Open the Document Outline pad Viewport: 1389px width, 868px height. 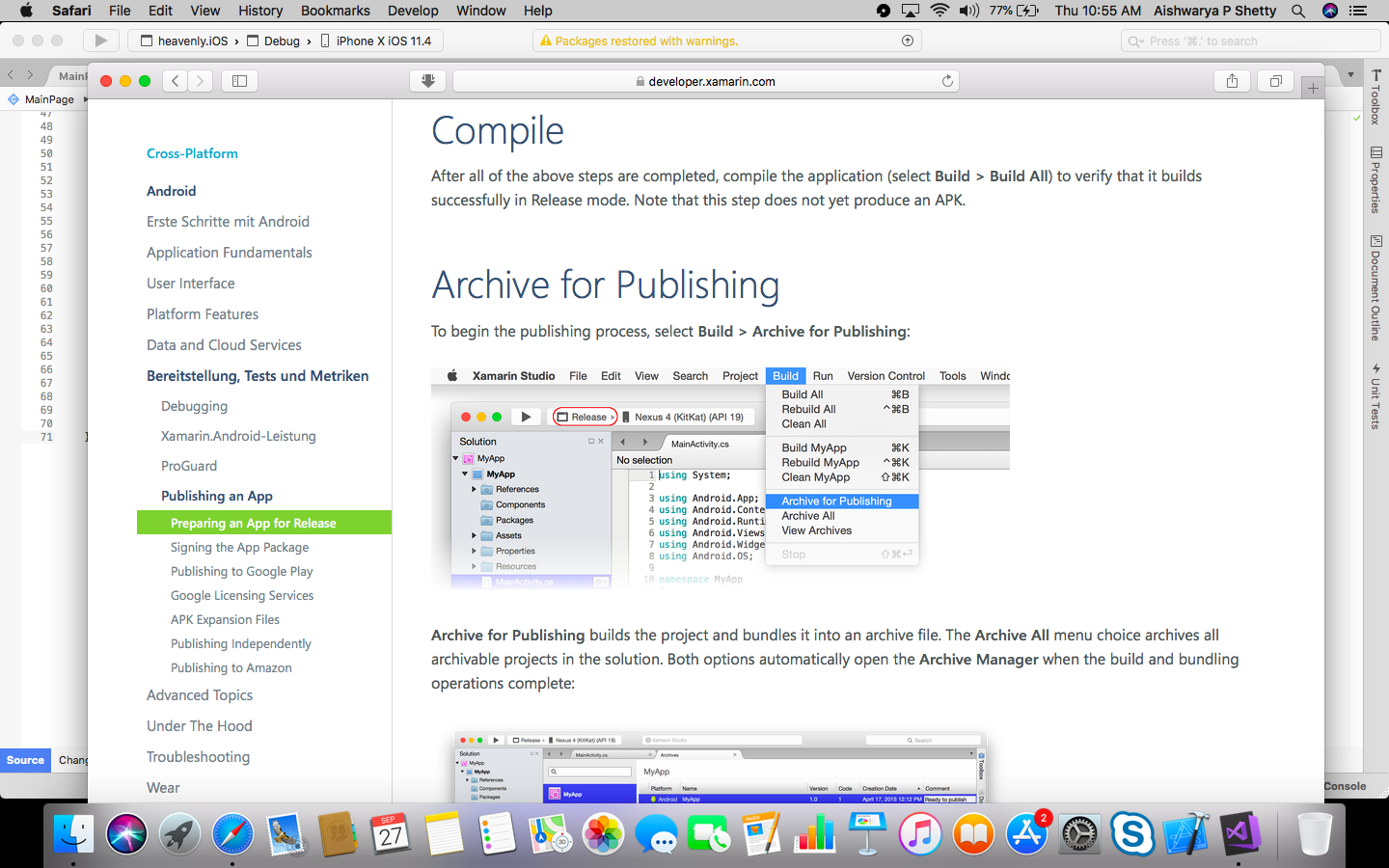1375,287
